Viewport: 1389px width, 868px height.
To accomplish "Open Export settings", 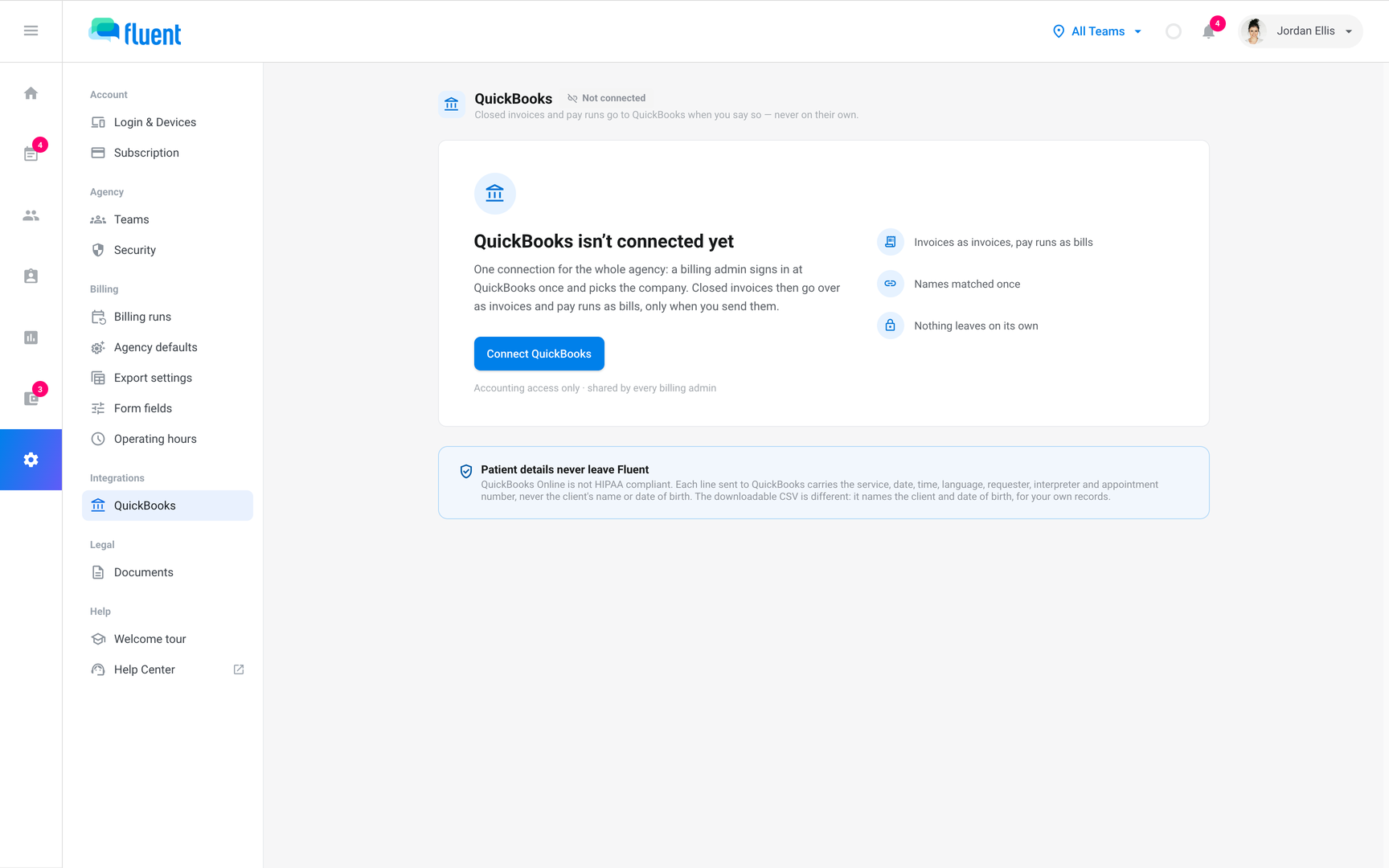I will [167, 378].
